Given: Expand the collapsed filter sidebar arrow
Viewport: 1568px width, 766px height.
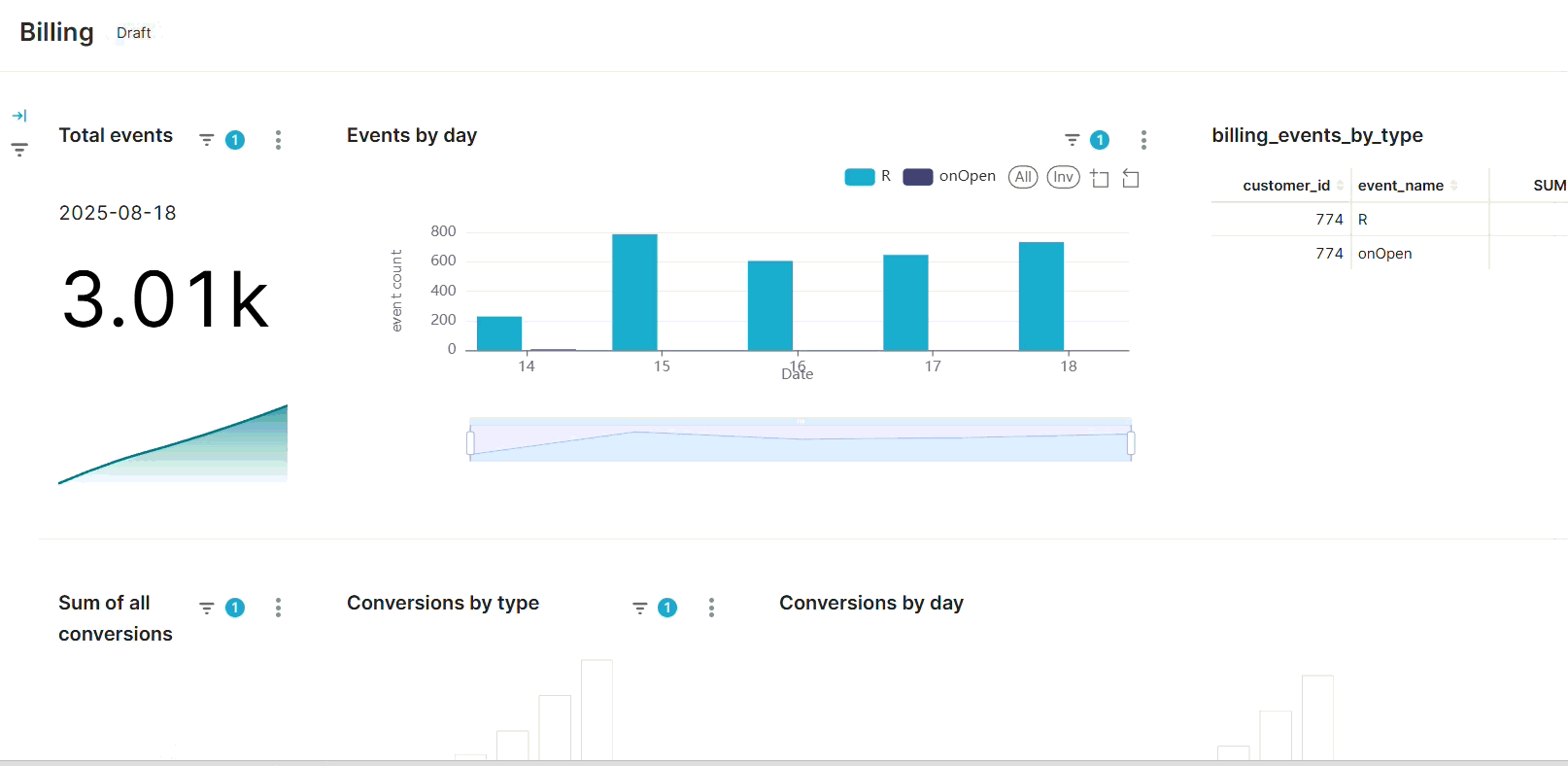Looking at the screenshot, I should click(19, 116).
